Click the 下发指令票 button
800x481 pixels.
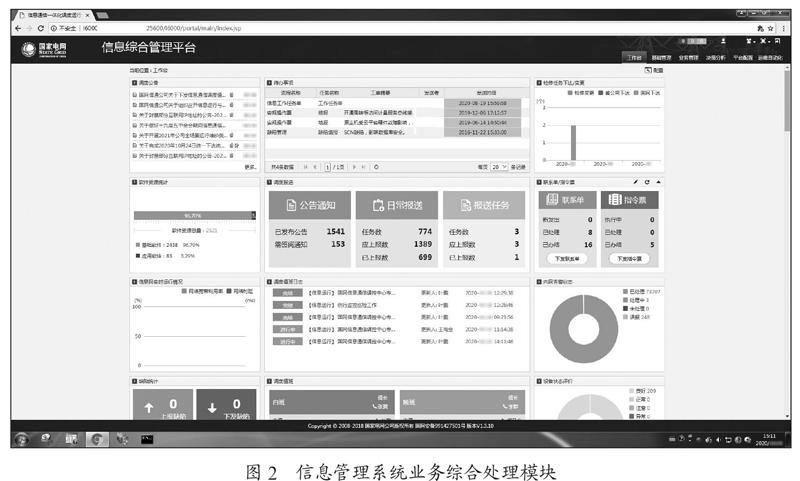[x=629, y=259]
